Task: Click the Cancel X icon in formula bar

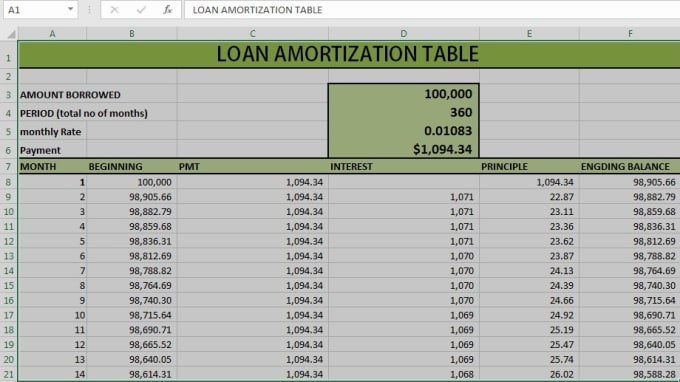Action: point(114,10)
